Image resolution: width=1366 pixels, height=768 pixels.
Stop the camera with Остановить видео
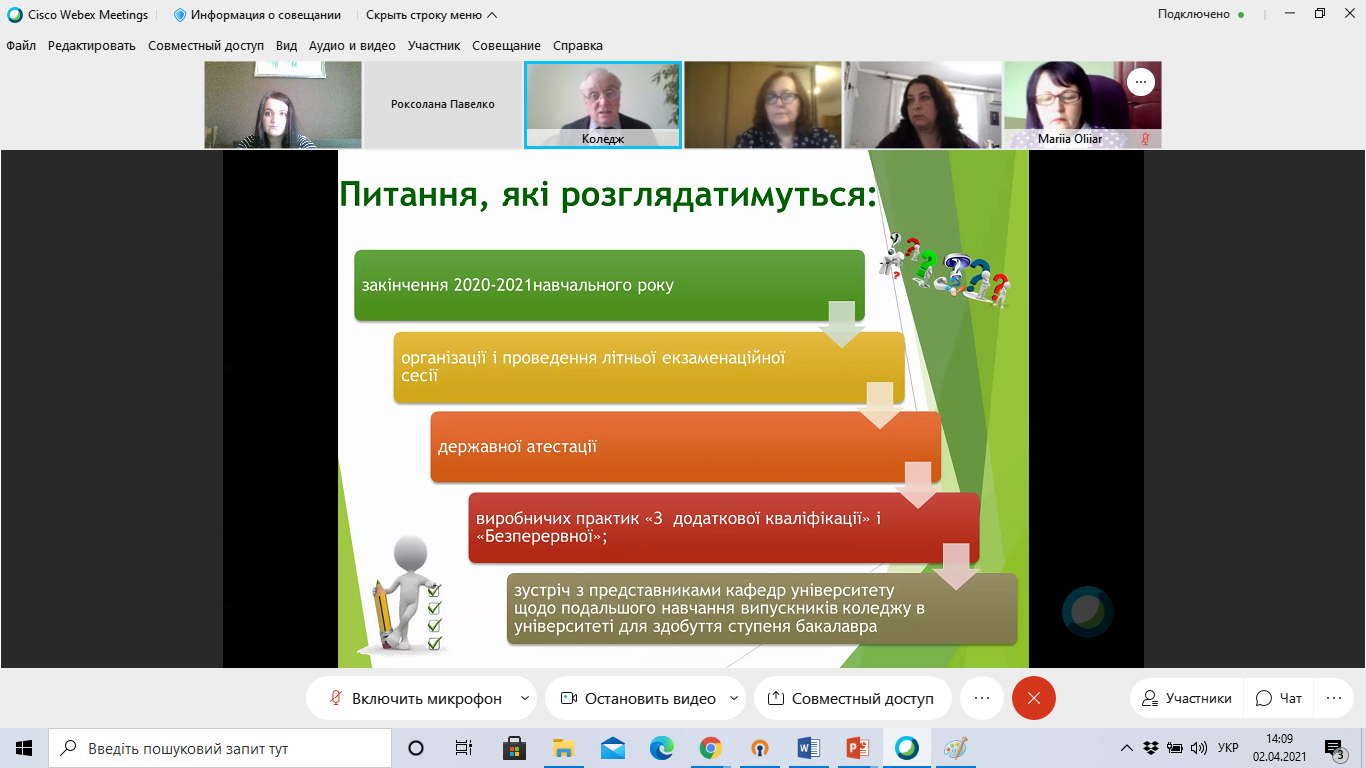pos(639,698)
